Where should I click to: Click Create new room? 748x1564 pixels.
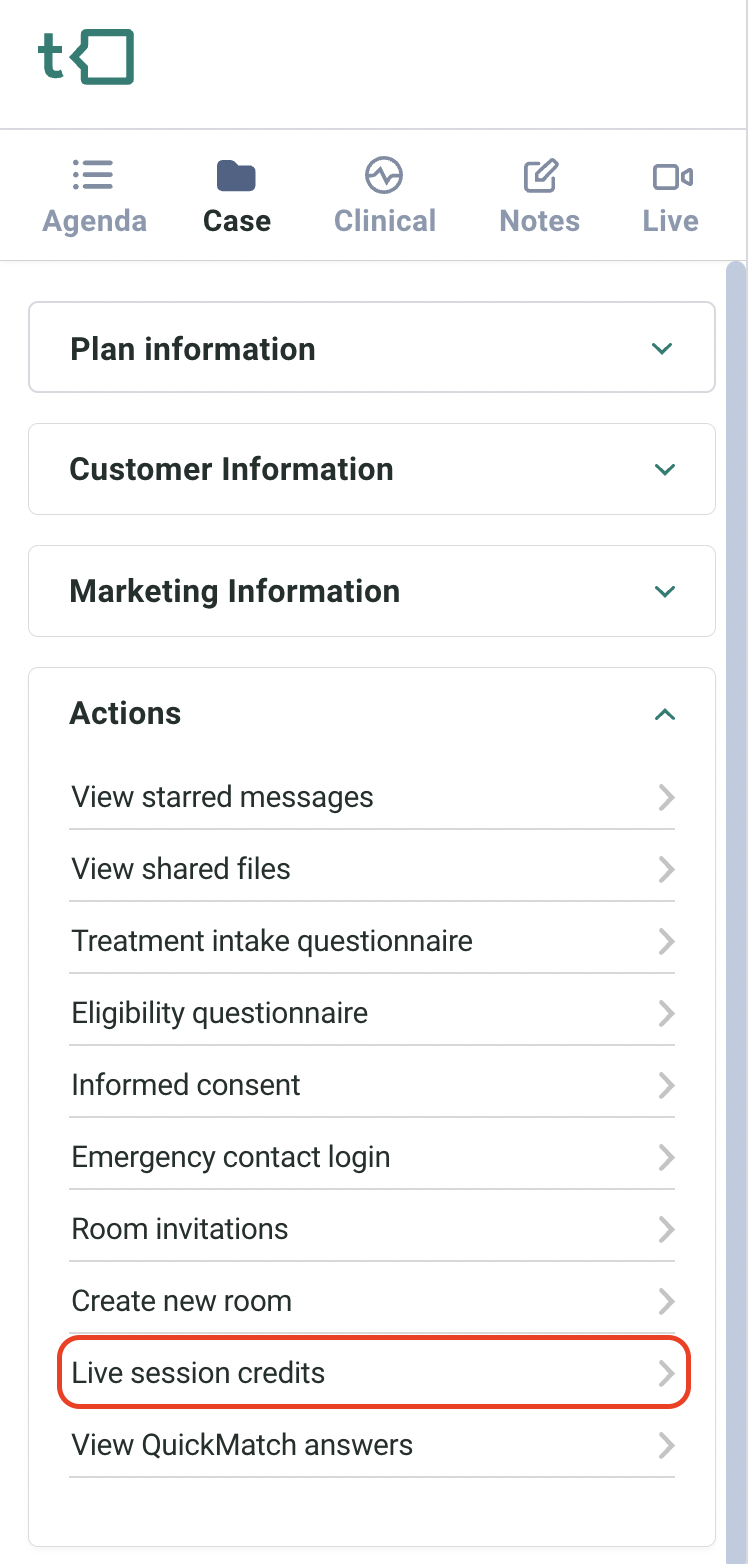point(372,1301)
